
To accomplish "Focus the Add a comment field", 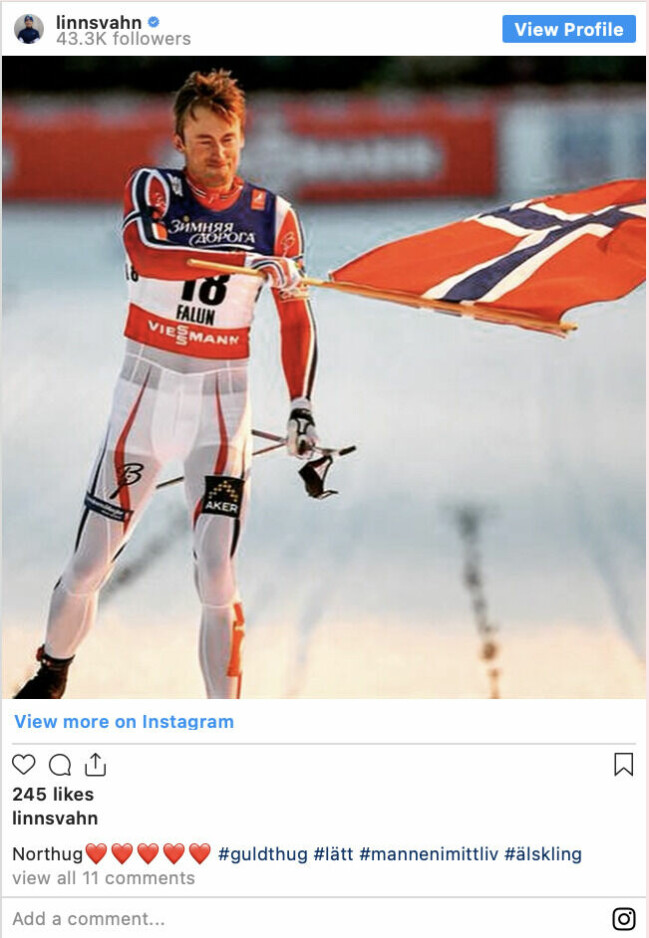I will [x=305, y=919].
